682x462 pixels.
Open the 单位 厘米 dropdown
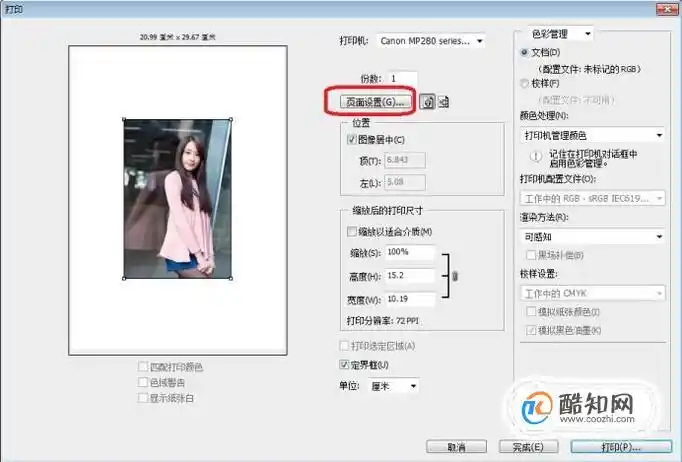coord(394,386)
